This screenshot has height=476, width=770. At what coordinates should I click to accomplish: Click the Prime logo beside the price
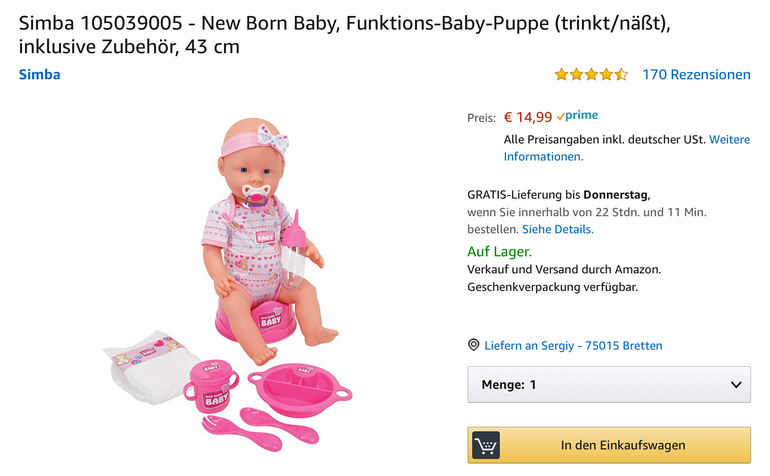[577, 116]
